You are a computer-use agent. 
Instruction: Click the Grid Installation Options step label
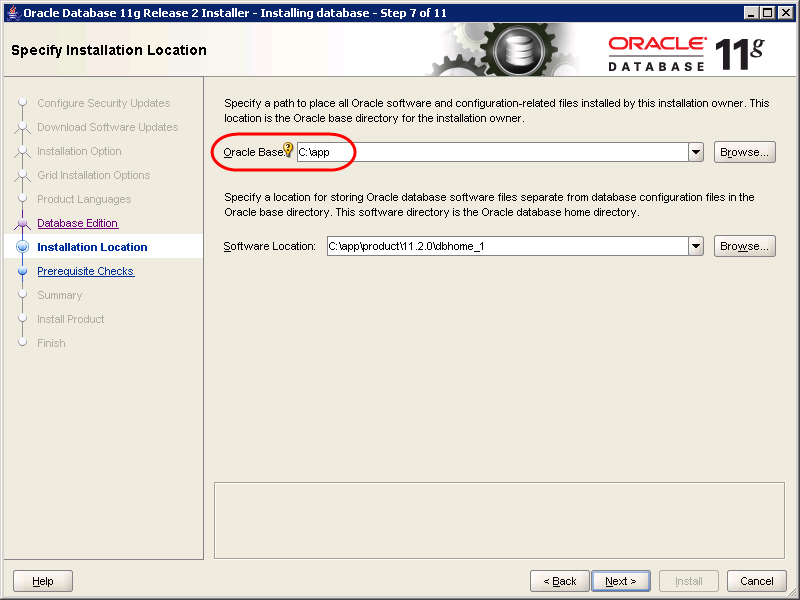93,175
